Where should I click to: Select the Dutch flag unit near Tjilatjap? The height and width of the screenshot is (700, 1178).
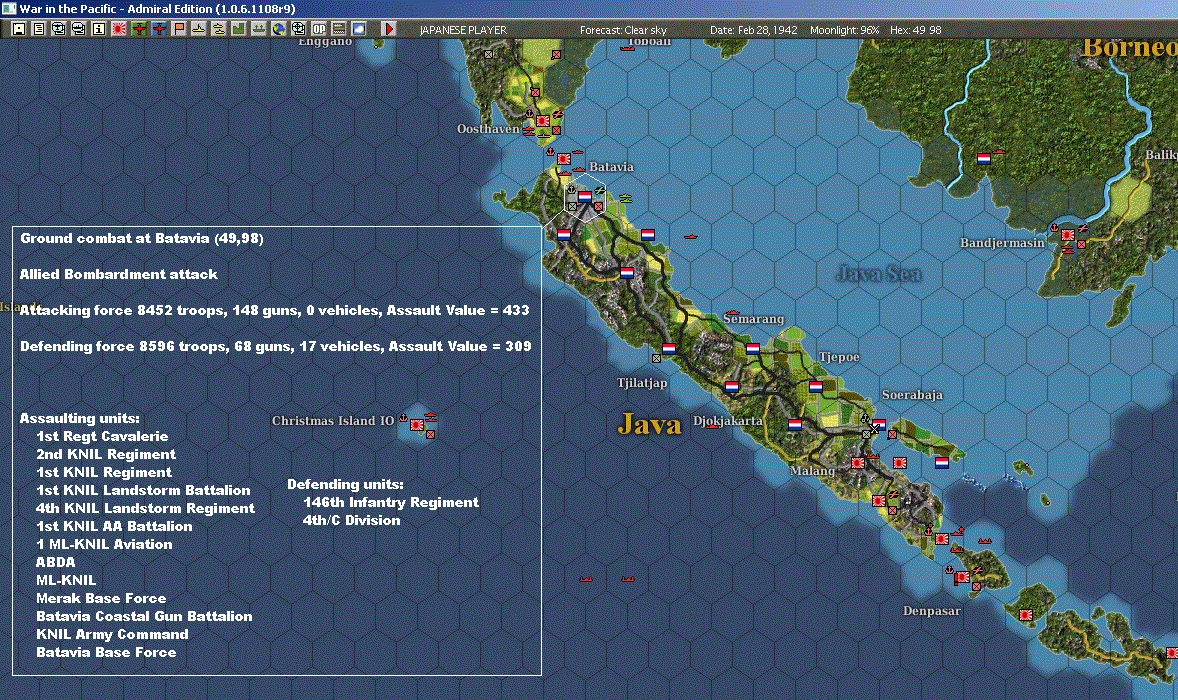pyautogui.click(x=669, y=348)
